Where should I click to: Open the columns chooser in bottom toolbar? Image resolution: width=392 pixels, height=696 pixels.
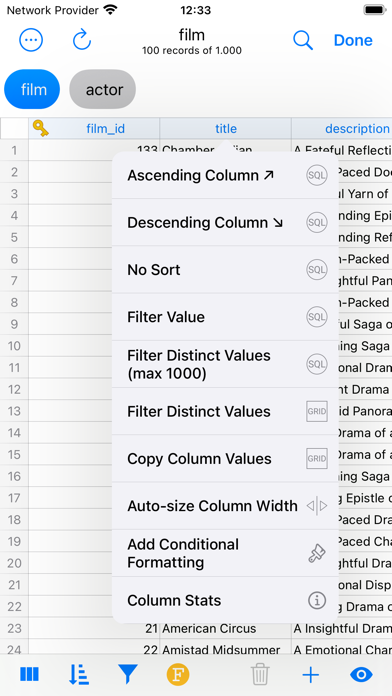tap(29, 675)
